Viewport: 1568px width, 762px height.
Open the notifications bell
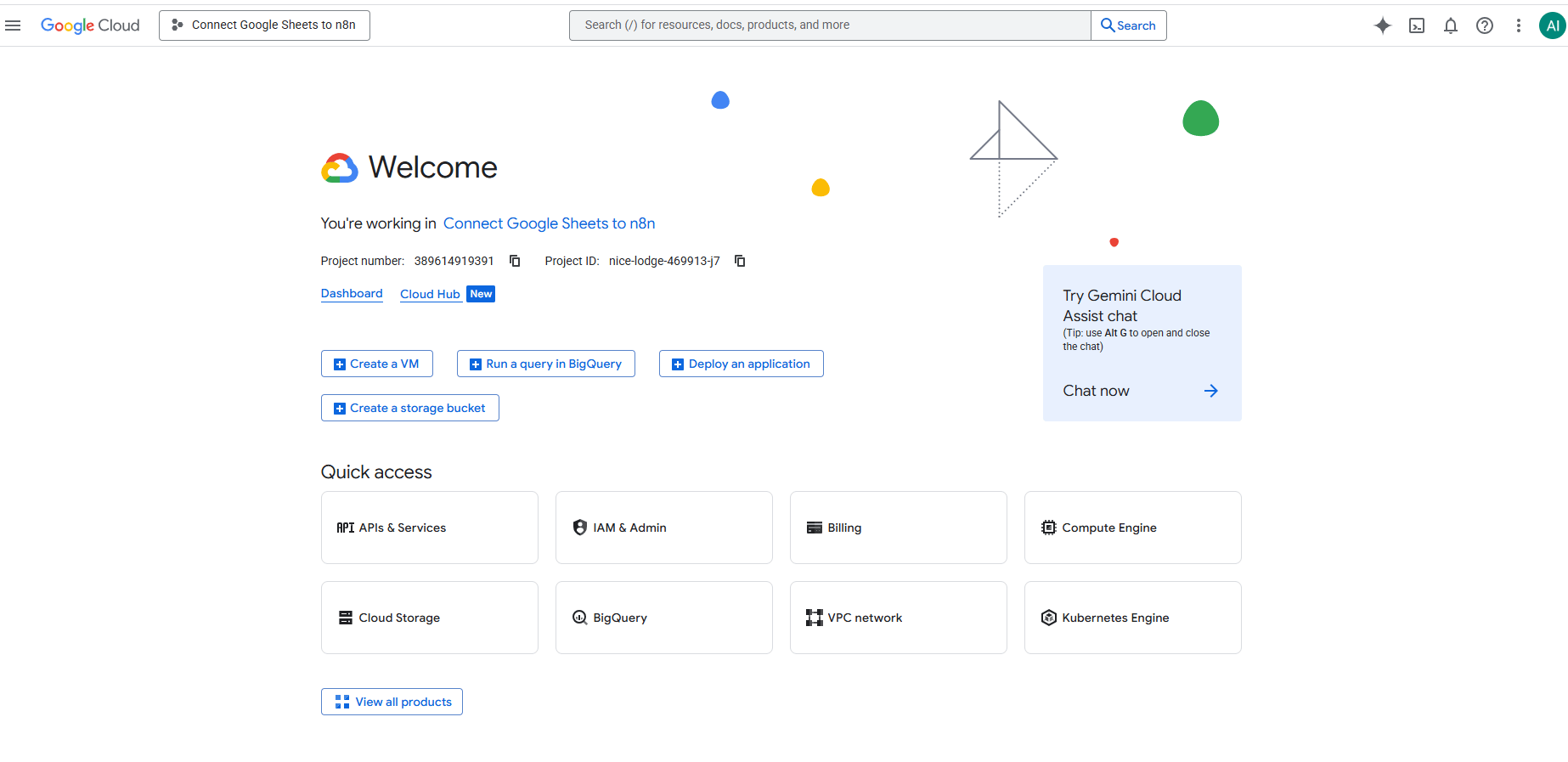tap(1451, 25)
